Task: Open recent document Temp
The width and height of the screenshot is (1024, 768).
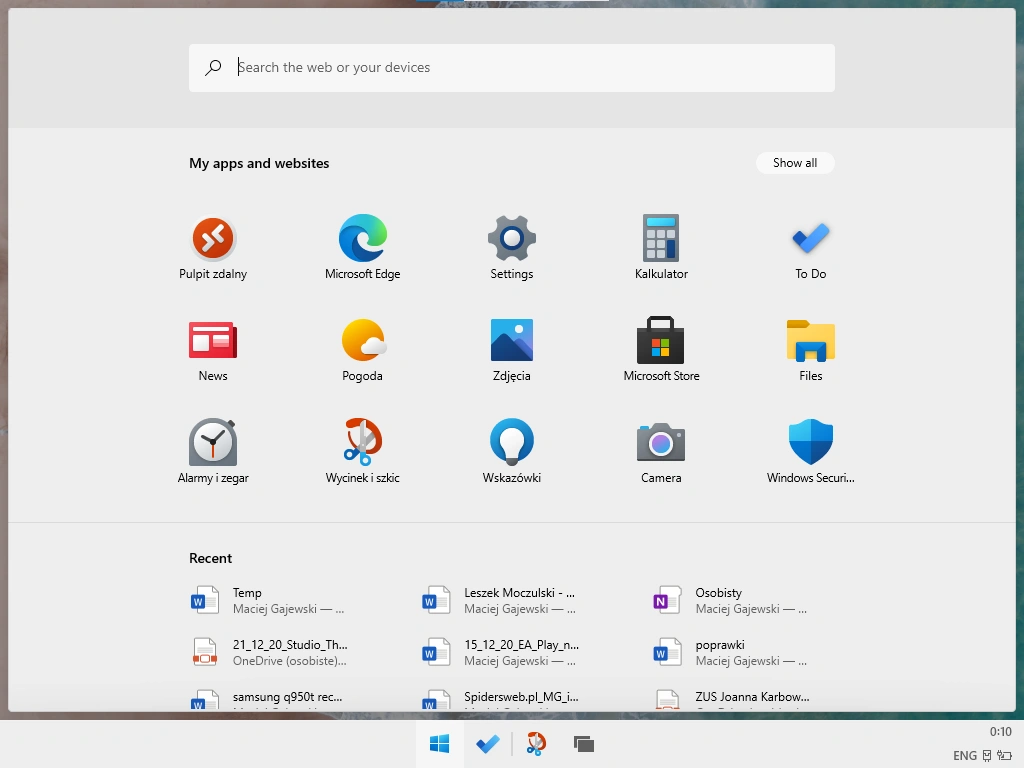Action: (x=268, y=600)
